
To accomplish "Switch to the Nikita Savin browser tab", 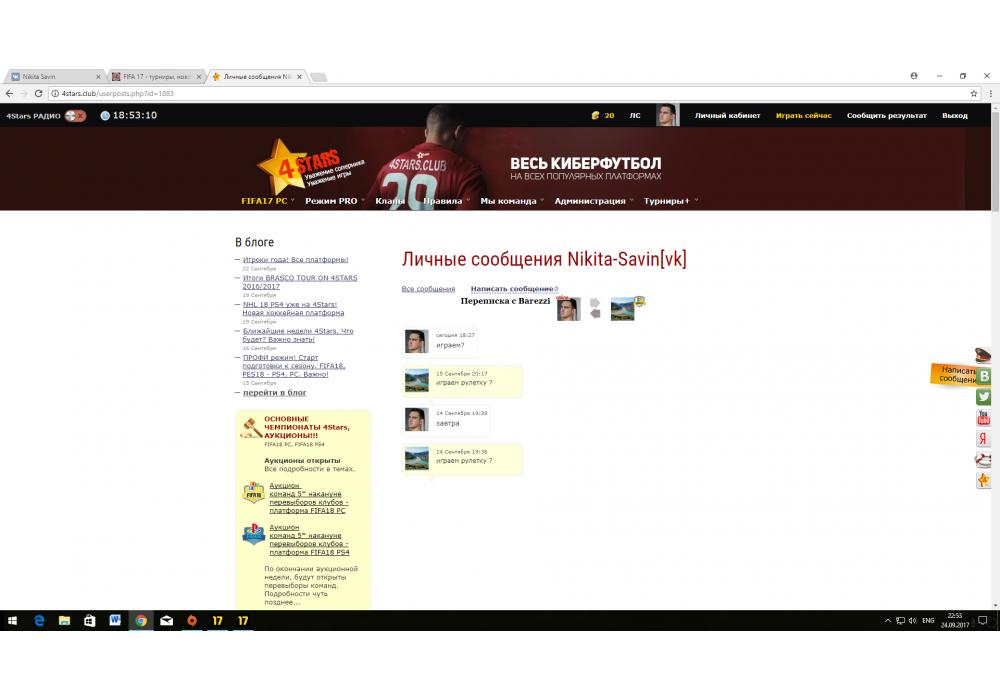I will [50, 76].
